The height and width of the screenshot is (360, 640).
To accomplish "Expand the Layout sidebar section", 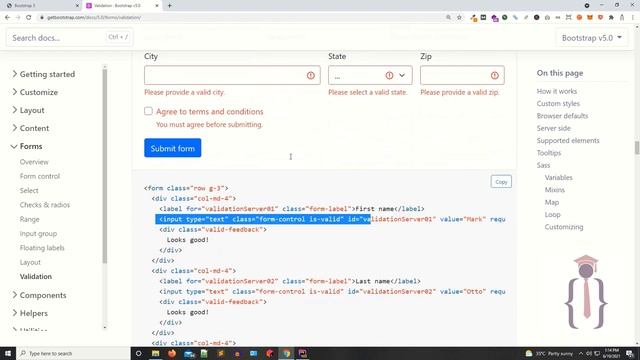I will pyautogui.click(x=28, y=110).
